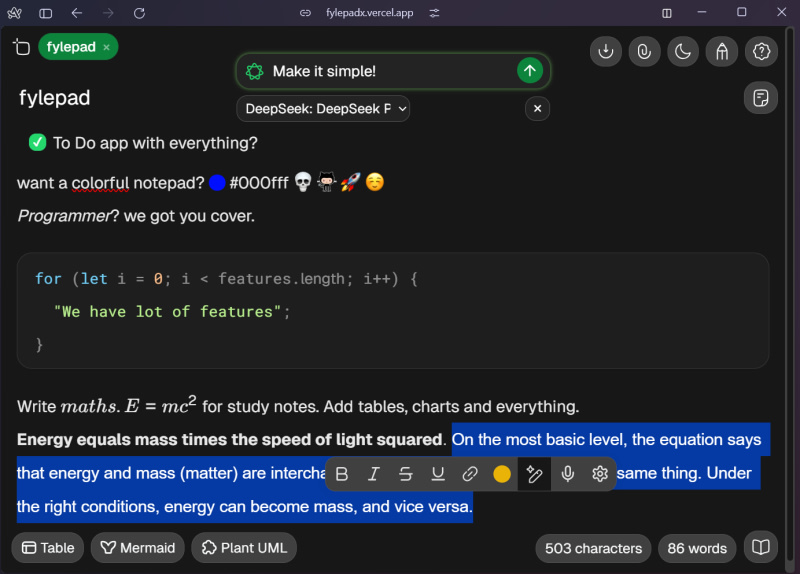Select the fylepad tab
The image size is (800, 574).
tap(70, 47)
